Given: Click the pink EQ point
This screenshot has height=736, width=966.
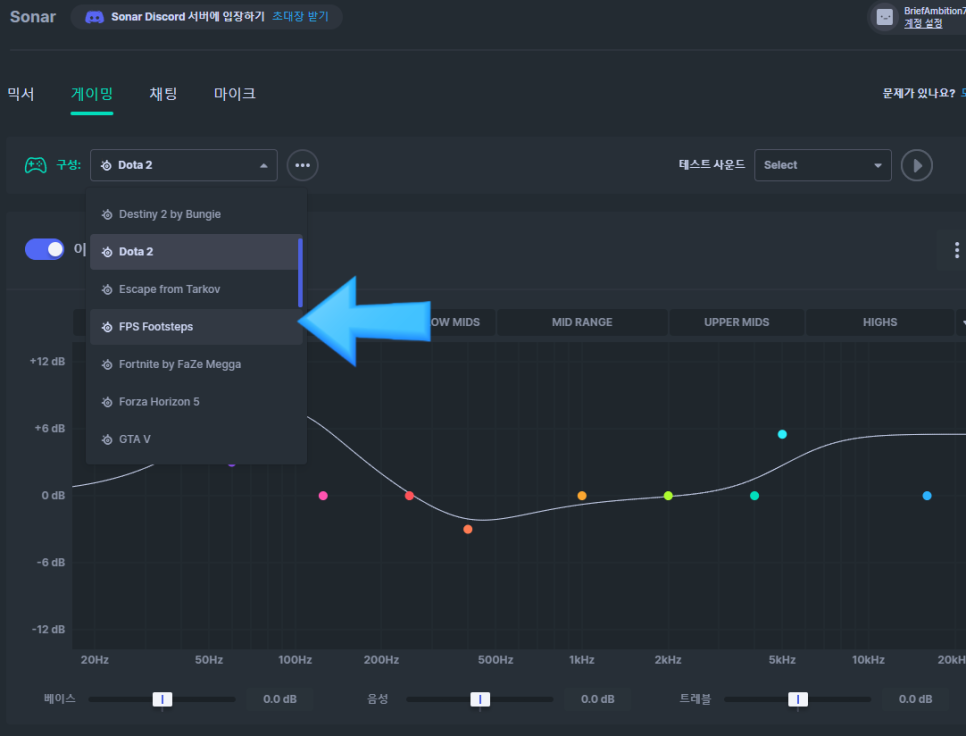Looking at the screenshot, I should click(x=323, y=496).
